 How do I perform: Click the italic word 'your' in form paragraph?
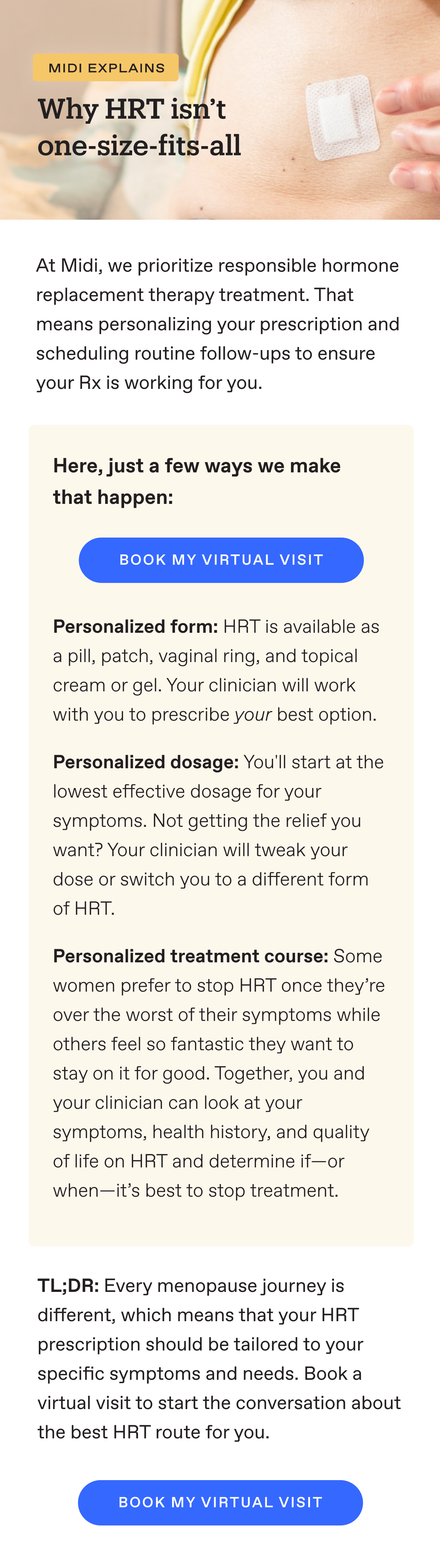coord(253,715)
